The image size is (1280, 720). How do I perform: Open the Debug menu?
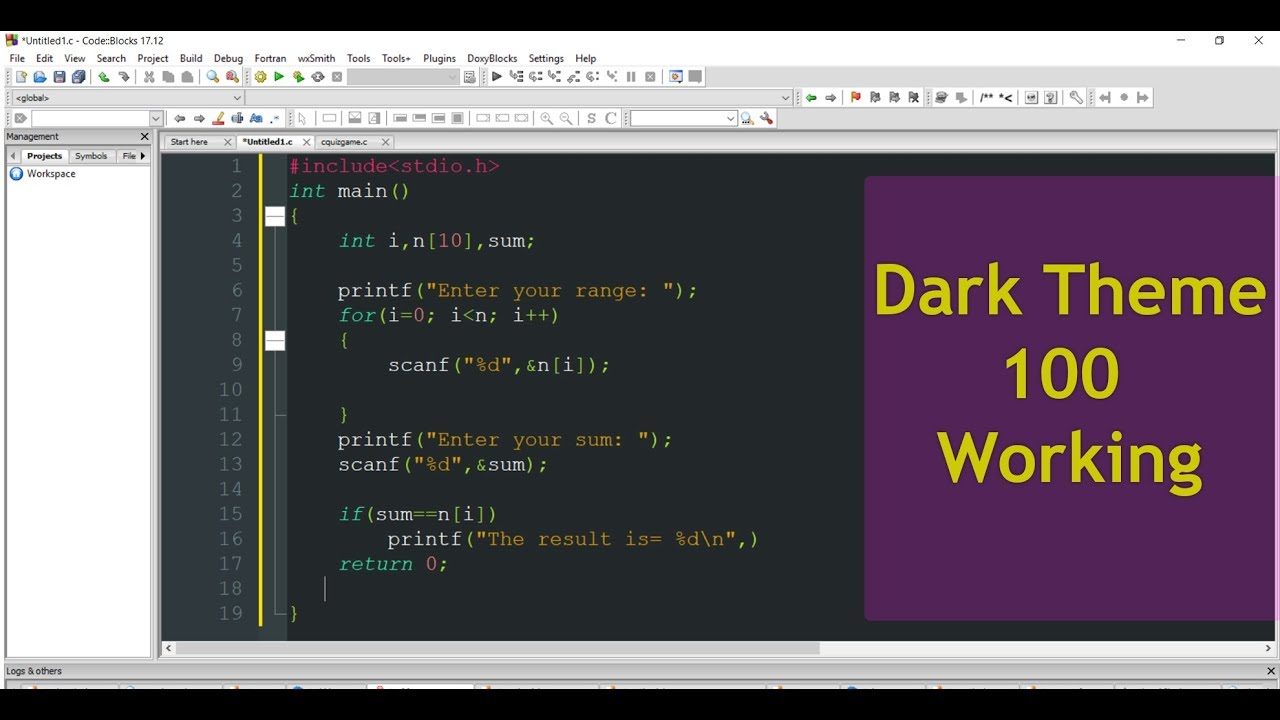(x=228, y=58)
